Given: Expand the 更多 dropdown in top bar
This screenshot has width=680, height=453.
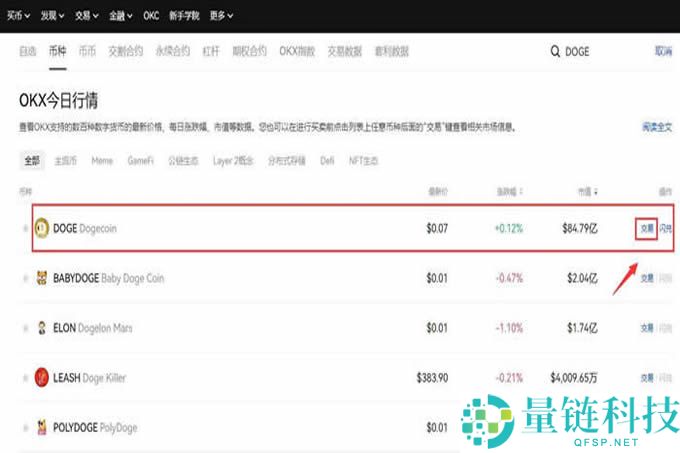Looking at the screenshot, I should pyautogui.click(x=221, y=16).
